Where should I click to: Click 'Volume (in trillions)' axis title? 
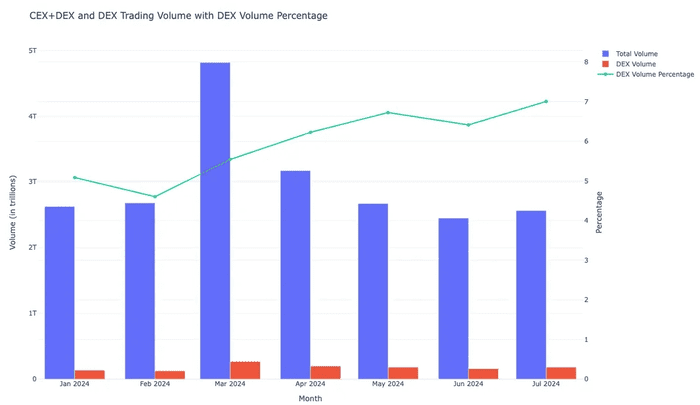click(12, 212)
